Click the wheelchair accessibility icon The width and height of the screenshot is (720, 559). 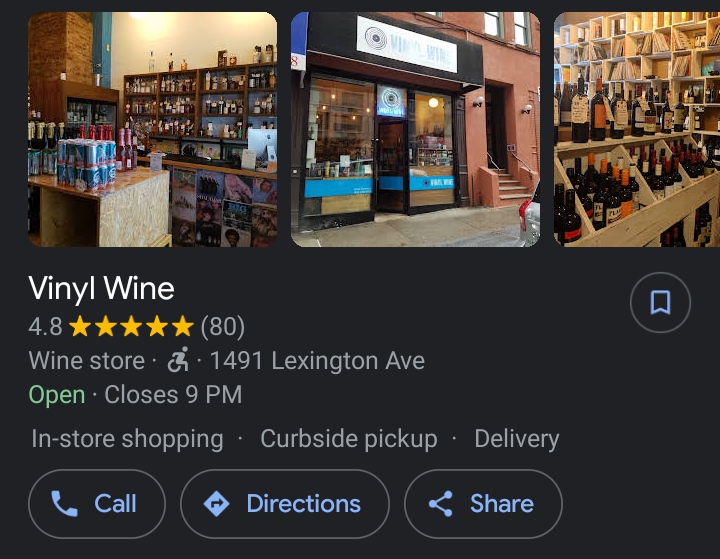(x=178, y=360)
